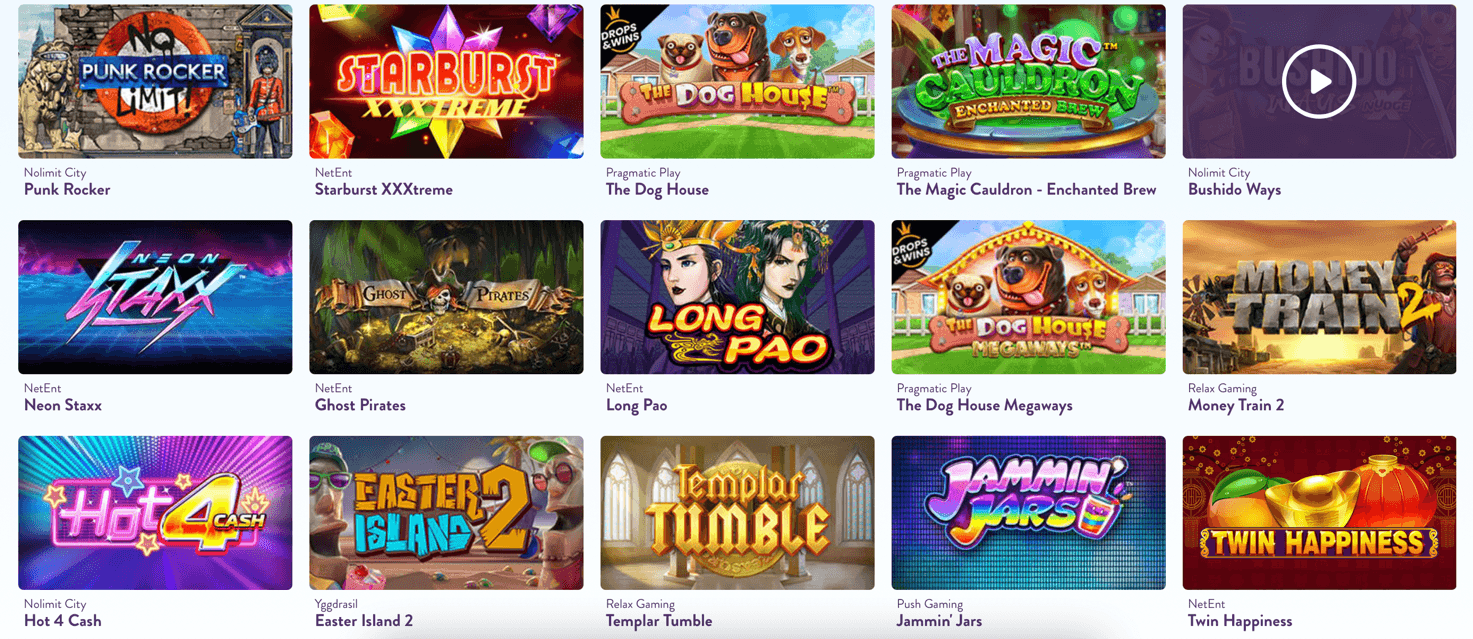Open the Ghost Pirates game tile
Viewport: 1473px width, 639px height.
coord(446,297)
